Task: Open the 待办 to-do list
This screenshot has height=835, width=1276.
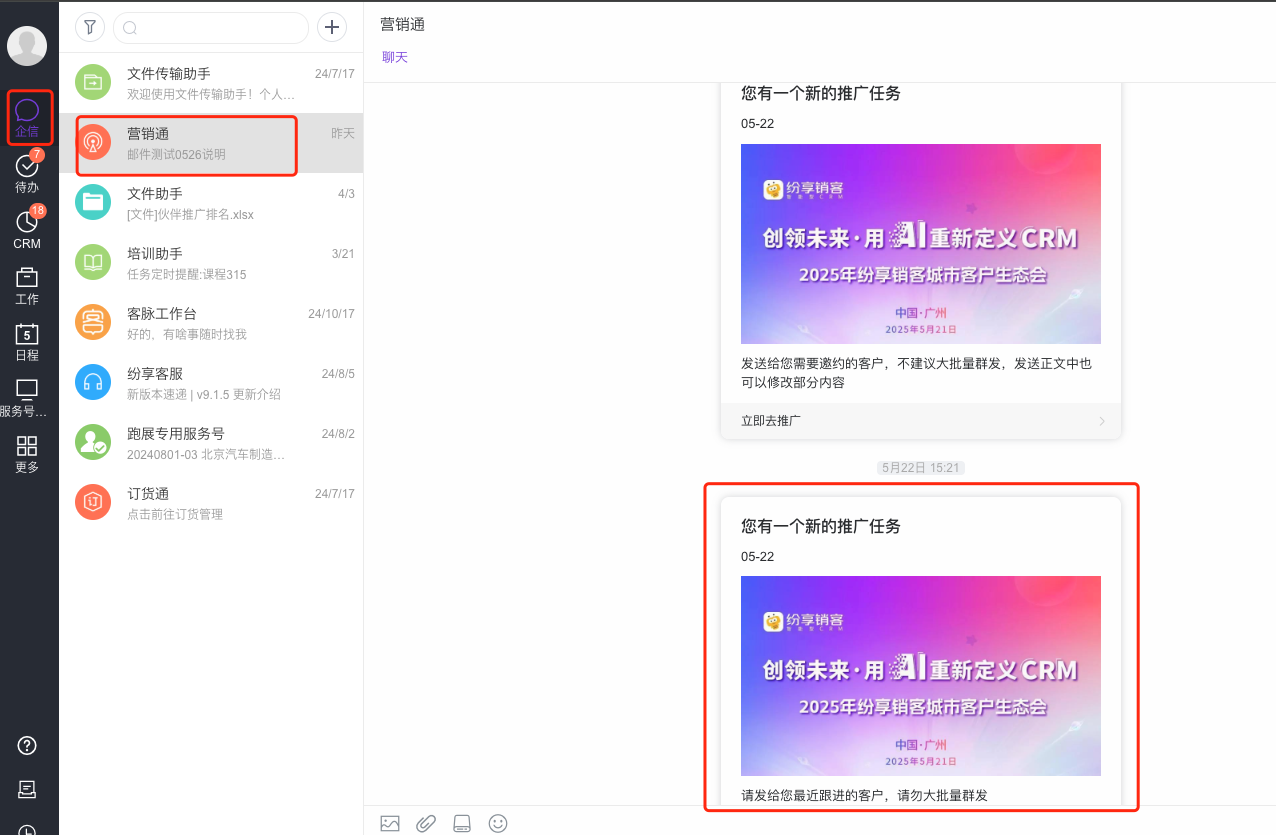Action: click(x=27, y=174)
